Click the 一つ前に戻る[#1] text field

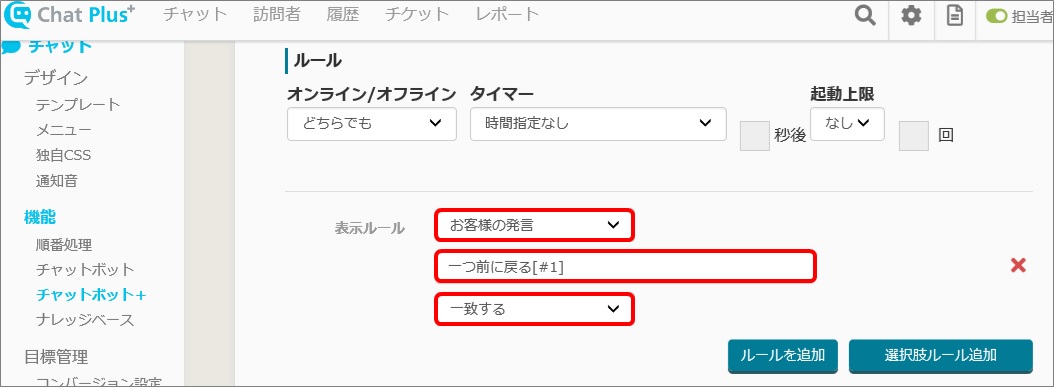pos(626,267)
